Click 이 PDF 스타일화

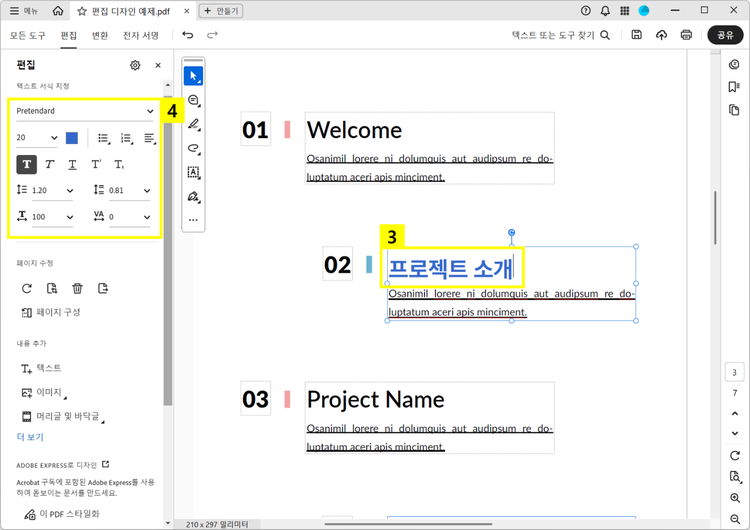point(62,514)
